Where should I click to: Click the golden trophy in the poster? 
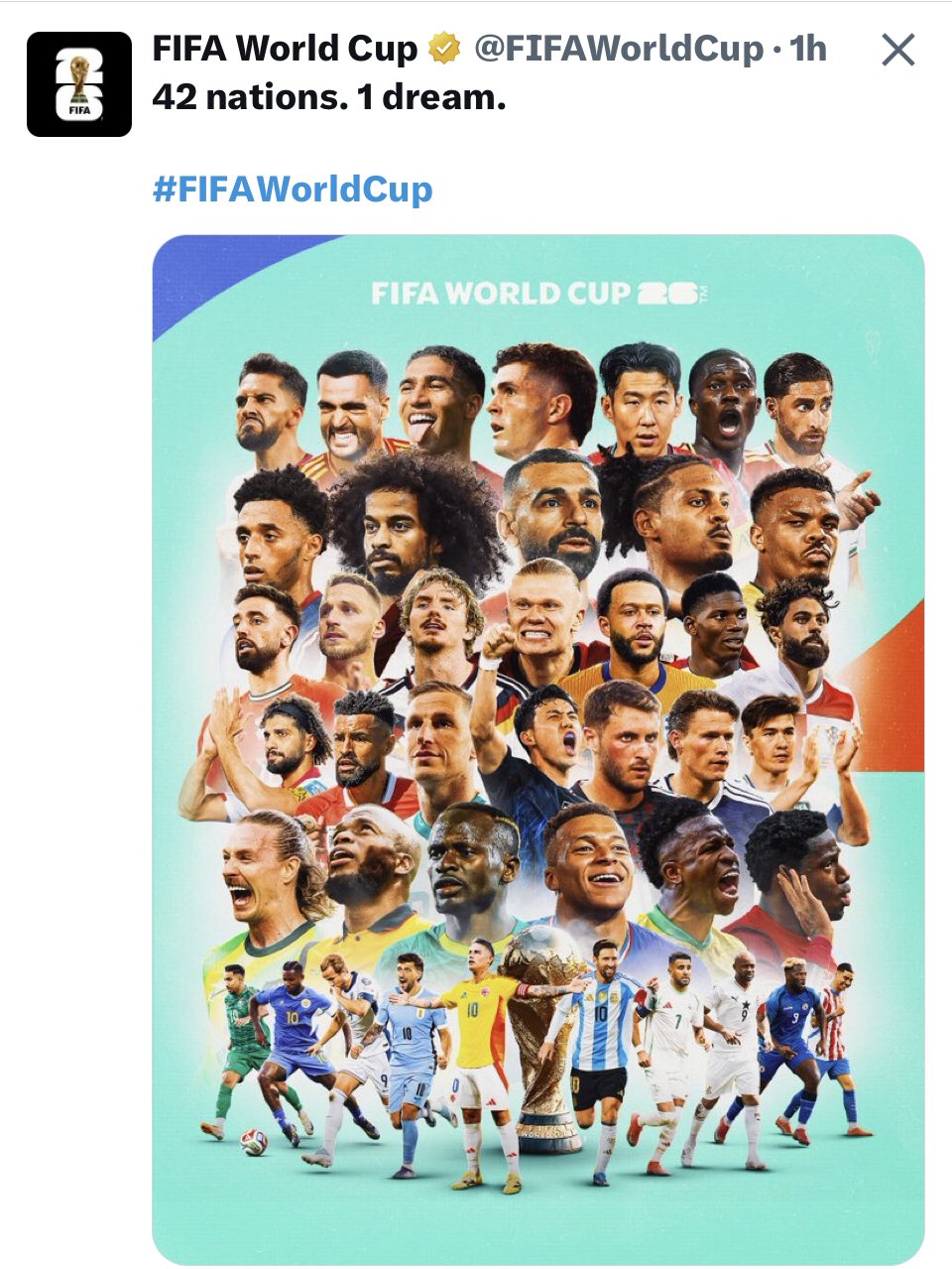(545, 1037)
